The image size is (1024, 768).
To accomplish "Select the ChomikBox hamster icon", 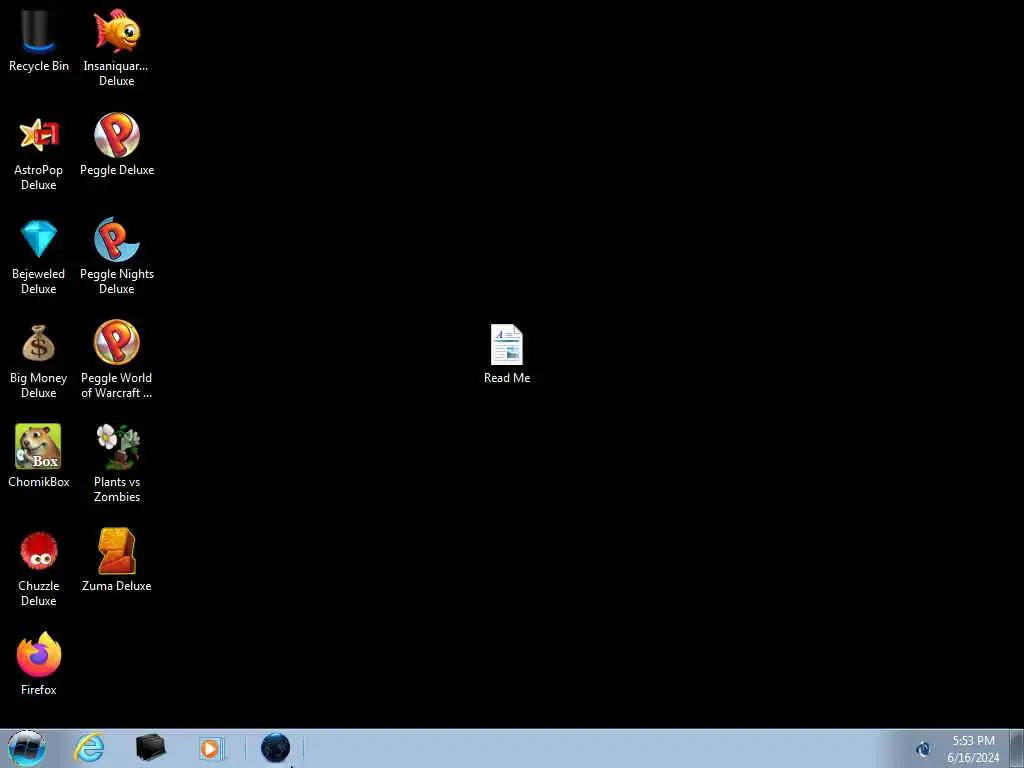I will click(x=39, y=447).
